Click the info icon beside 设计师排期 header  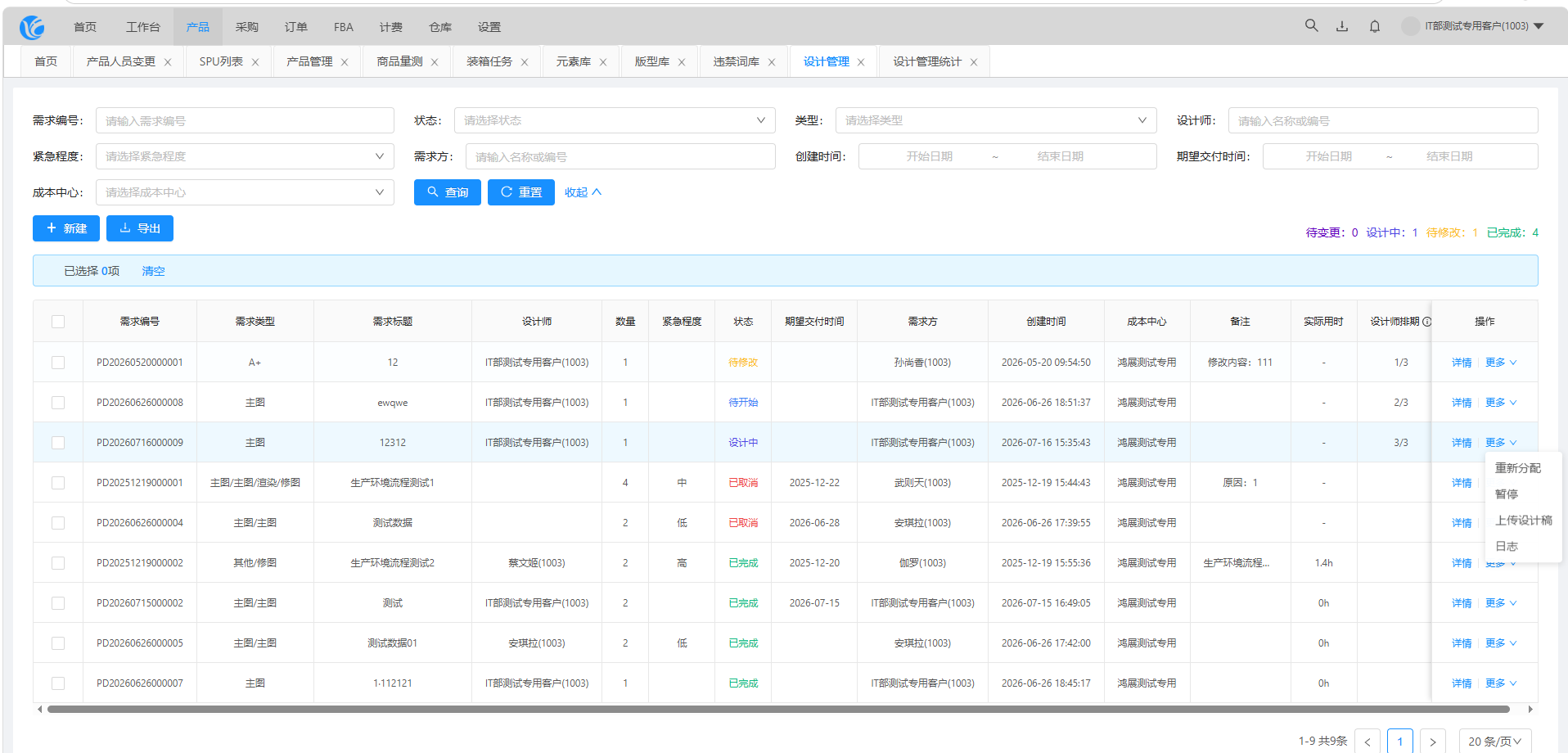[1427, 322]
